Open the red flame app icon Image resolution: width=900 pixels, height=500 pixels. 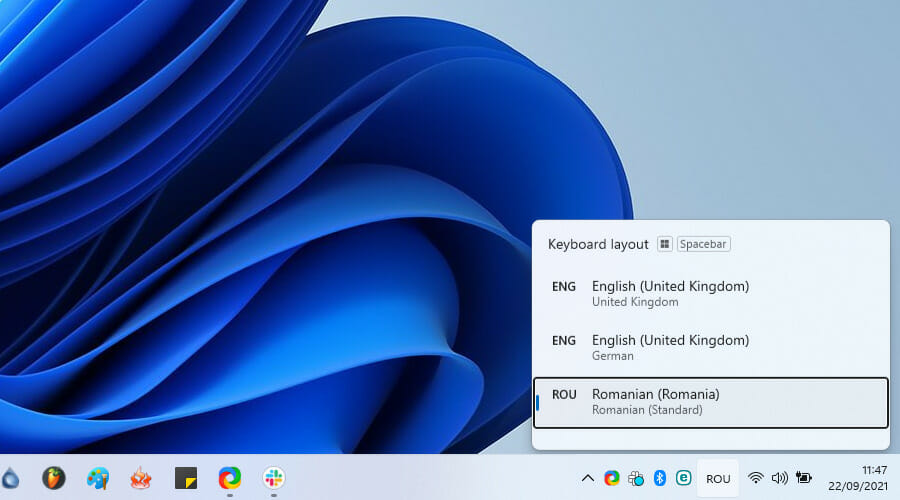tap(141, 478)
